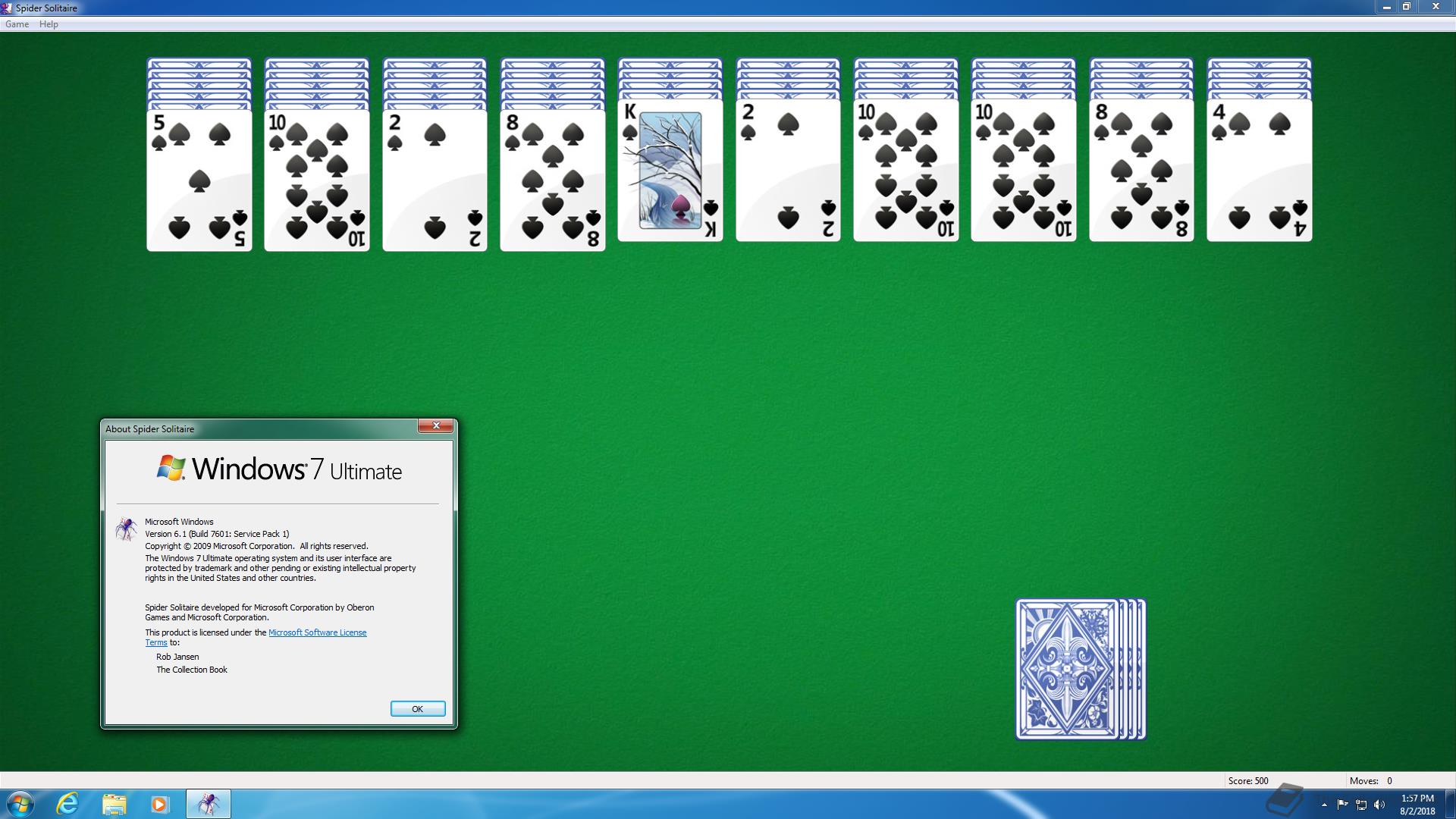
Task: Open Windows Explorer folder from taskbar
Action: tap(114, 804)
